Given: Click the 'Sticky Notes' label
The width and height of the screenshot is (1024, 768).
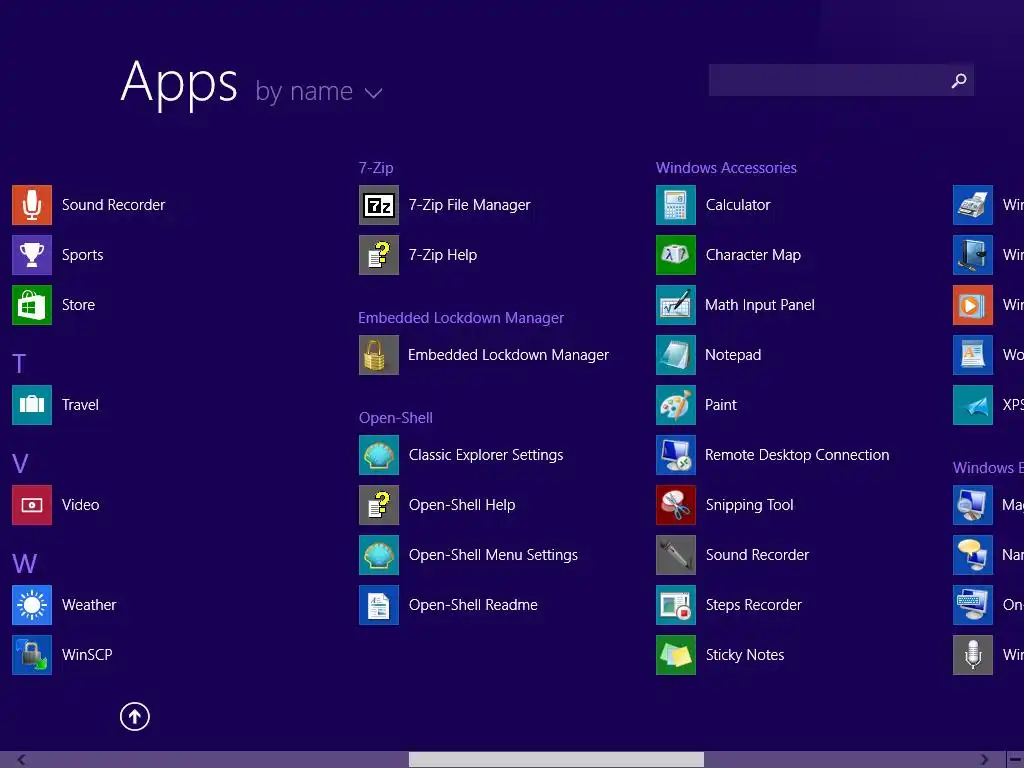Looking at the screenshot, I should 745,655.
